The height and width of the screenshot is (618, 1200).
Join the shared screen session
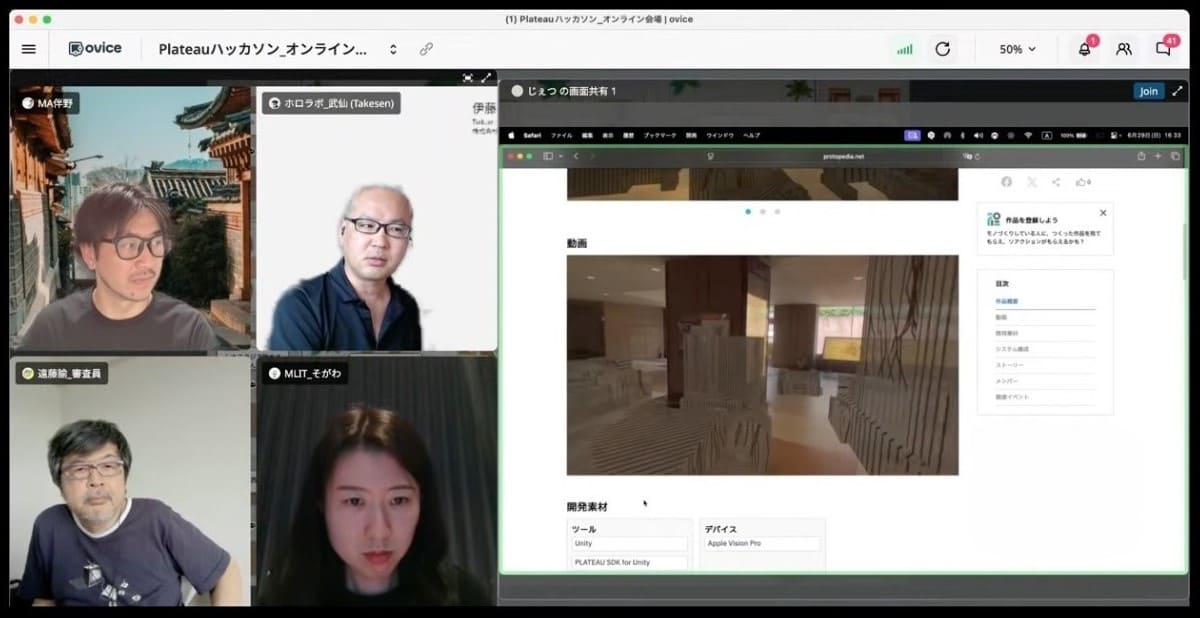click(1148, 91)
